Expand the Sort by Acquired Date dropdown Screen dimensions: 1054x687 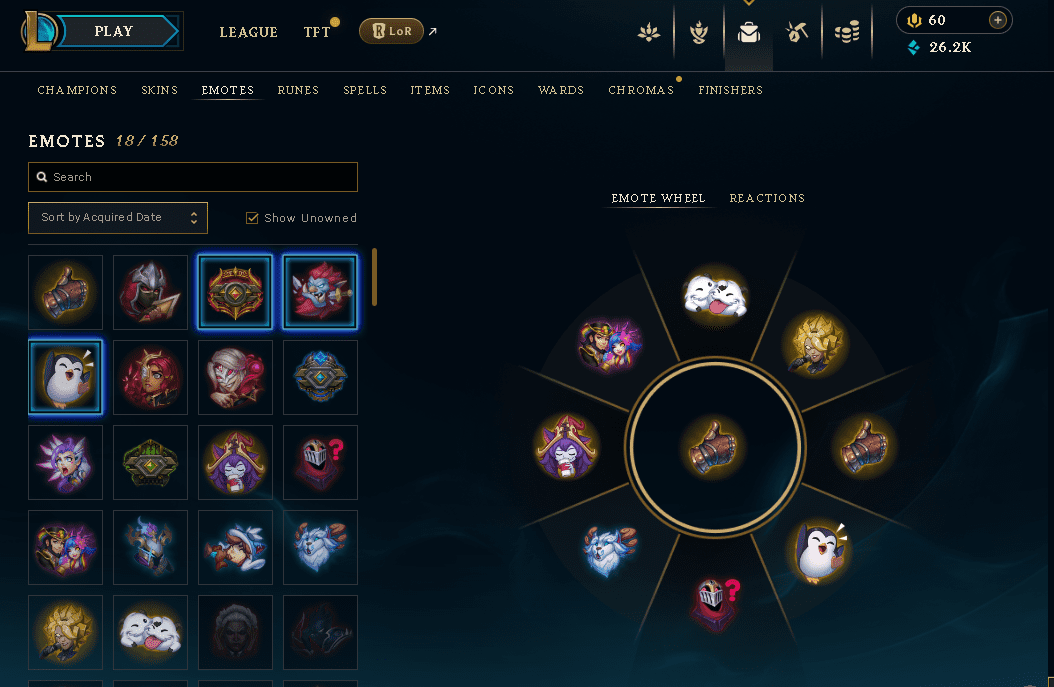tap(118, 218)
